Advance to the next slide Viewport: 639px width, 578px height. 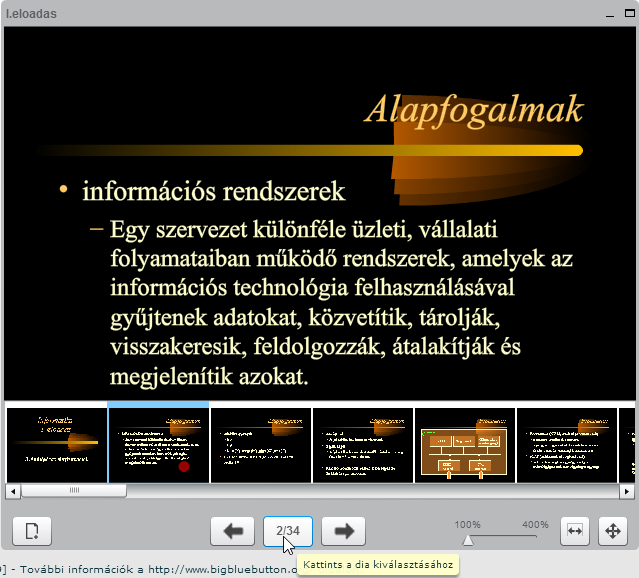coord(343,531)
